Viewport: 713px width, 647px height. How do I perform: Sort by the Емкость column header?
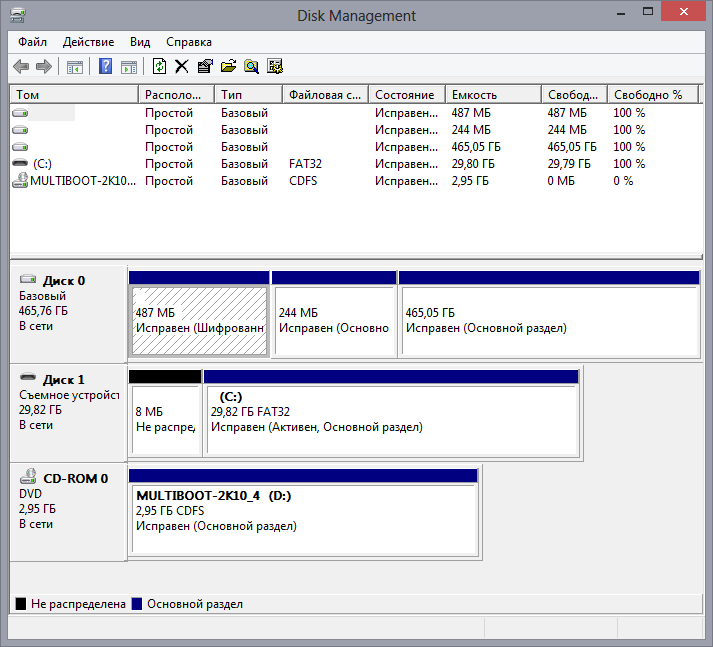(493, 95)
